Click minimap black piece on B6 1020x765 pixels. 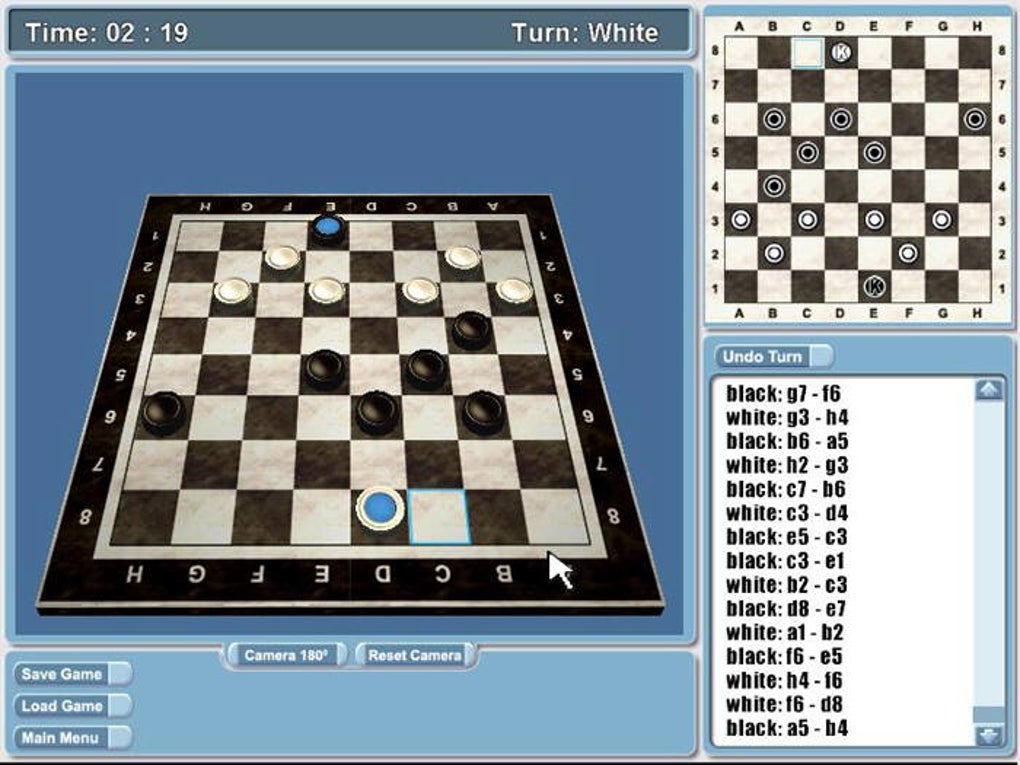pos(774,119)
